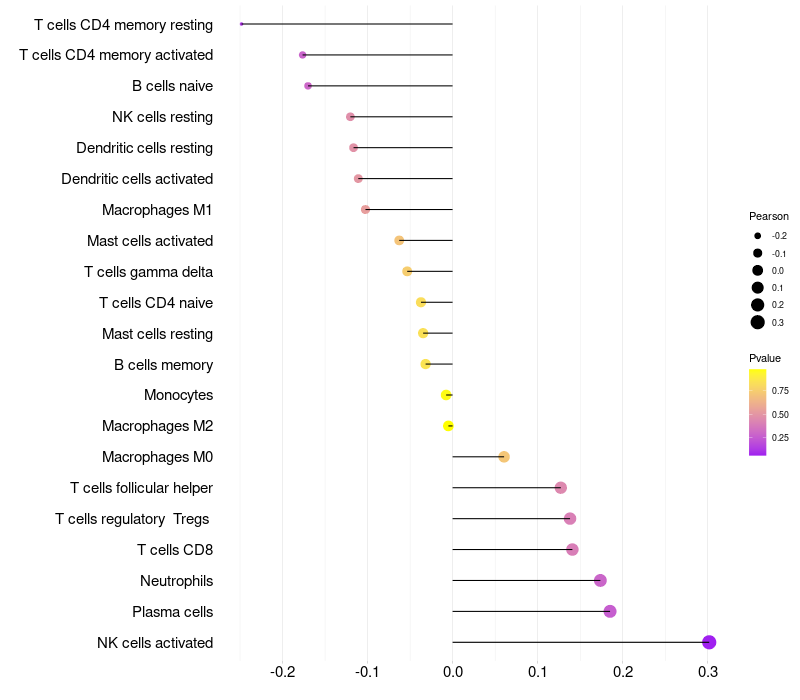Select the T cells CD8 data point

(572, 549)
